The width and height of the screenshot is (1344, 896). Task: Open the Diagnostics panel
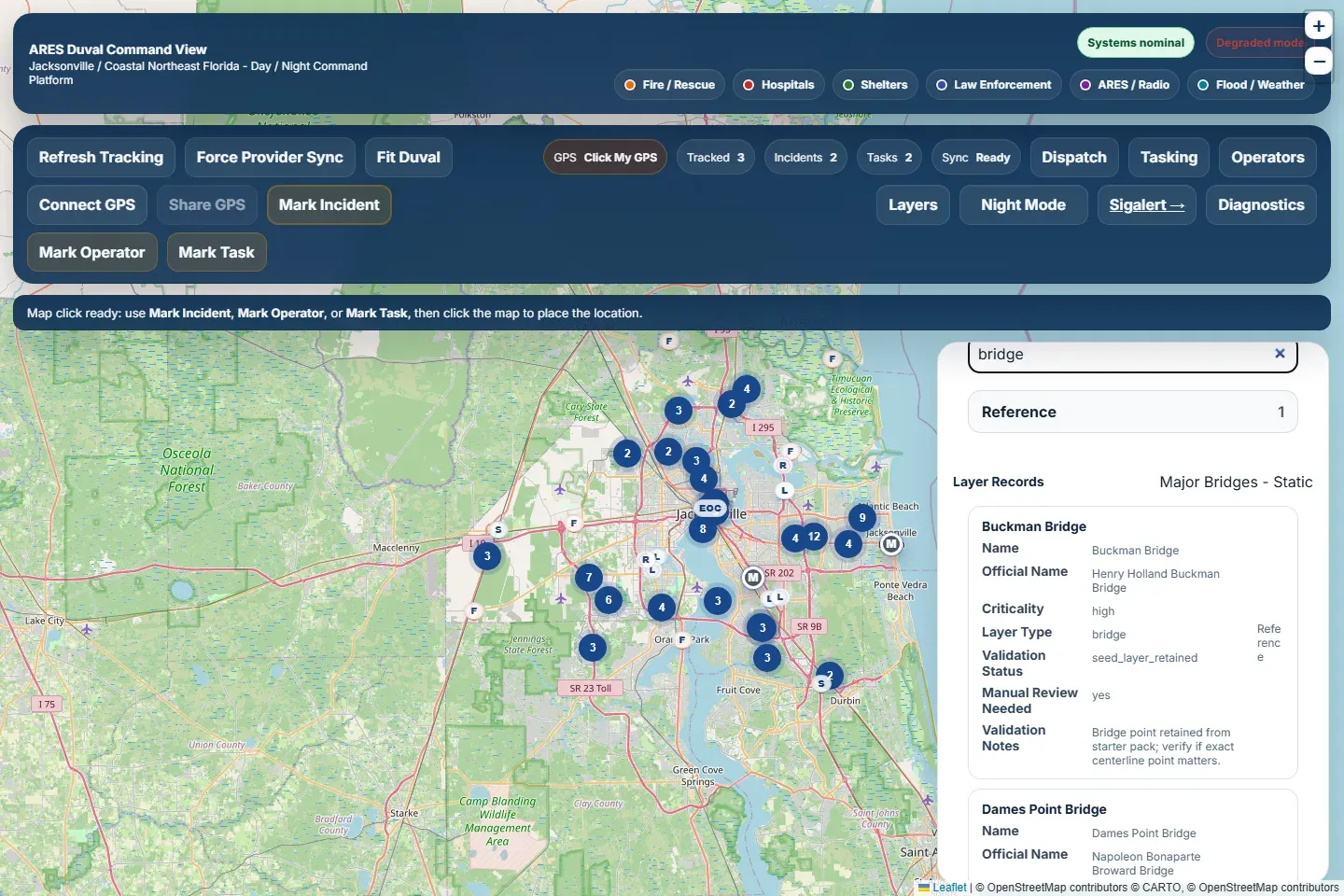(1261, 205)
